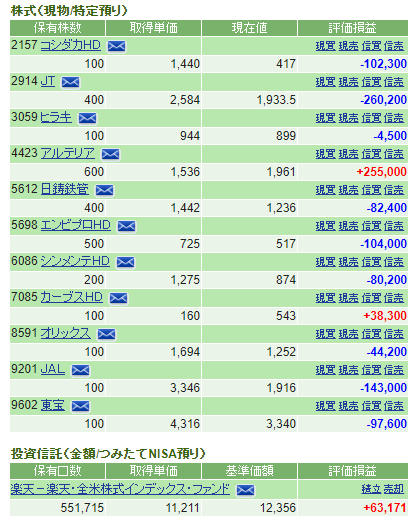Click 信買 in the JT row
This screenshot has height=528, width=418.
pos(372,82)
